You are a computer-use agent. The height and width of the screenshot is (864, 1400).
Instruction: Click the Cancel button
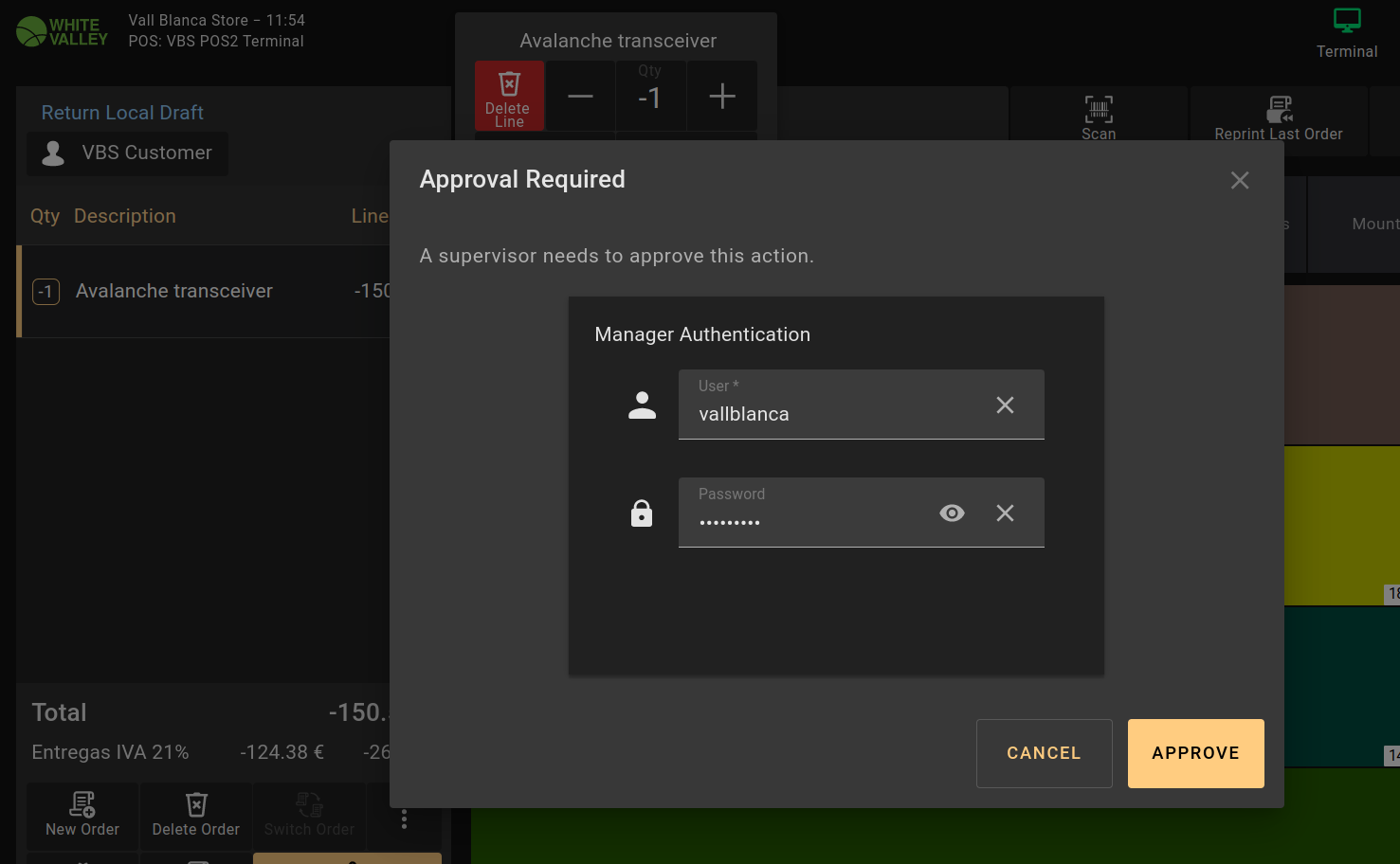point(1044,753)
